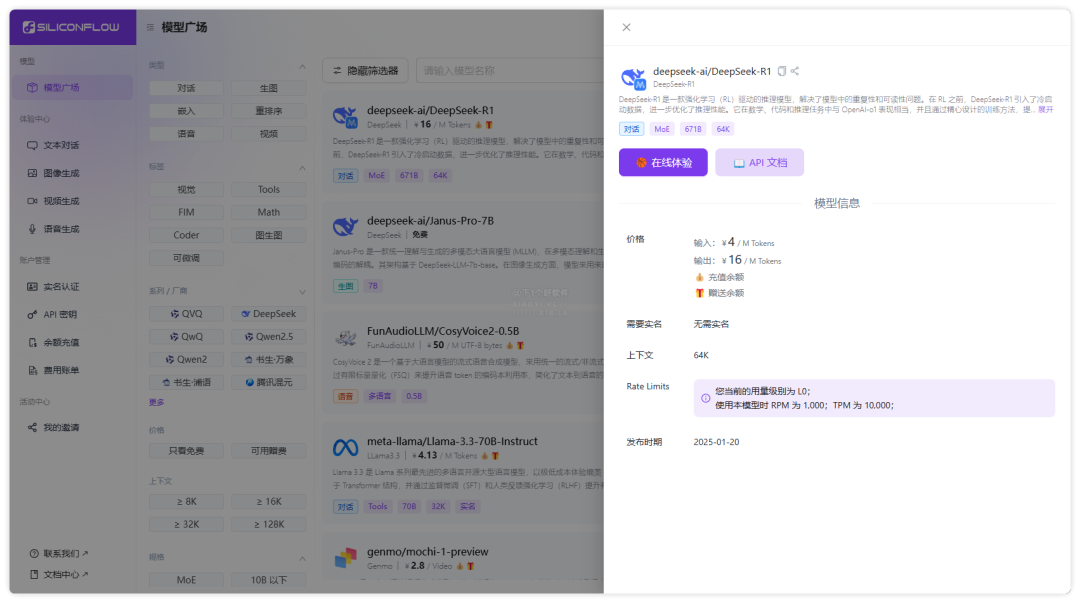The image size is (1080, 603).
Task: Select MoE spec filter
Action: click(186, 580)
